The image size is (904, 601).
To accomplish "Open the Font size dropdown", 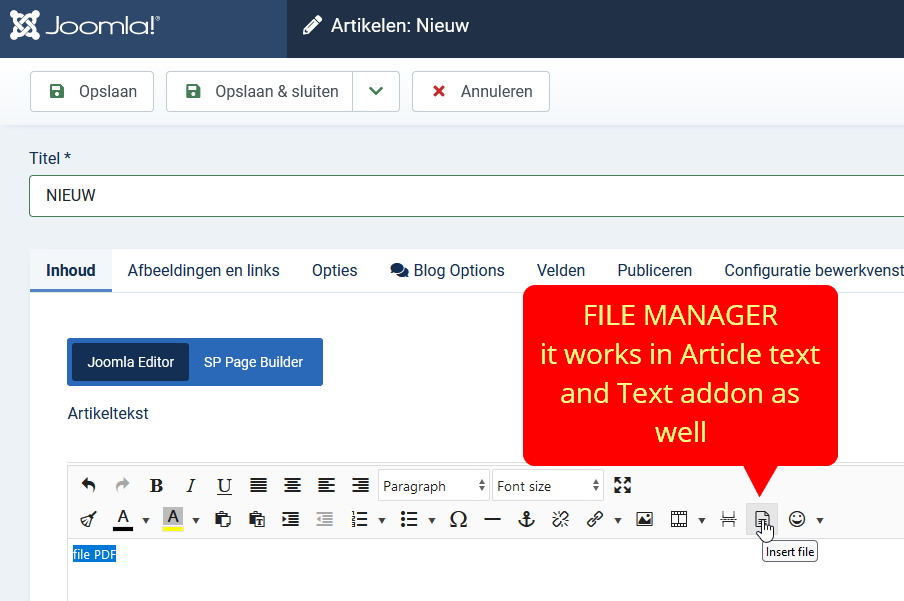I will click(x=548, y=486).
